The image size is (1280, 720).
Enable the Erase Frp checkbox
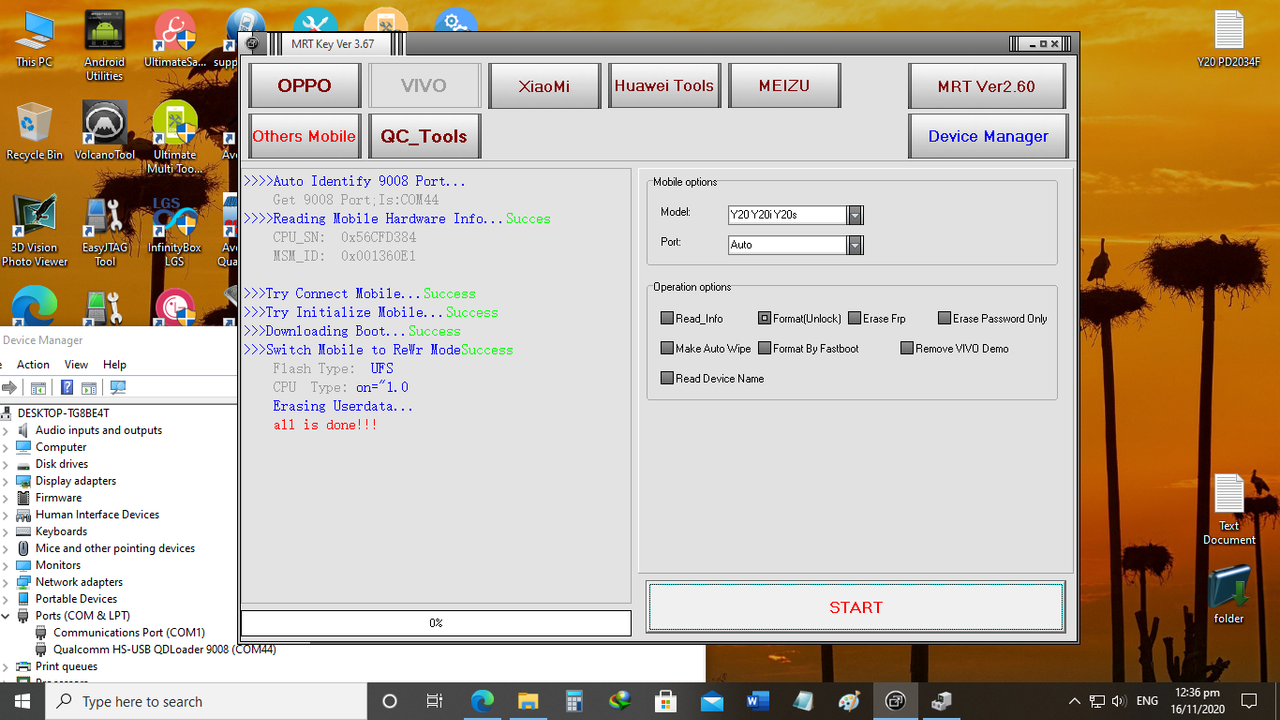pos(854,319)
